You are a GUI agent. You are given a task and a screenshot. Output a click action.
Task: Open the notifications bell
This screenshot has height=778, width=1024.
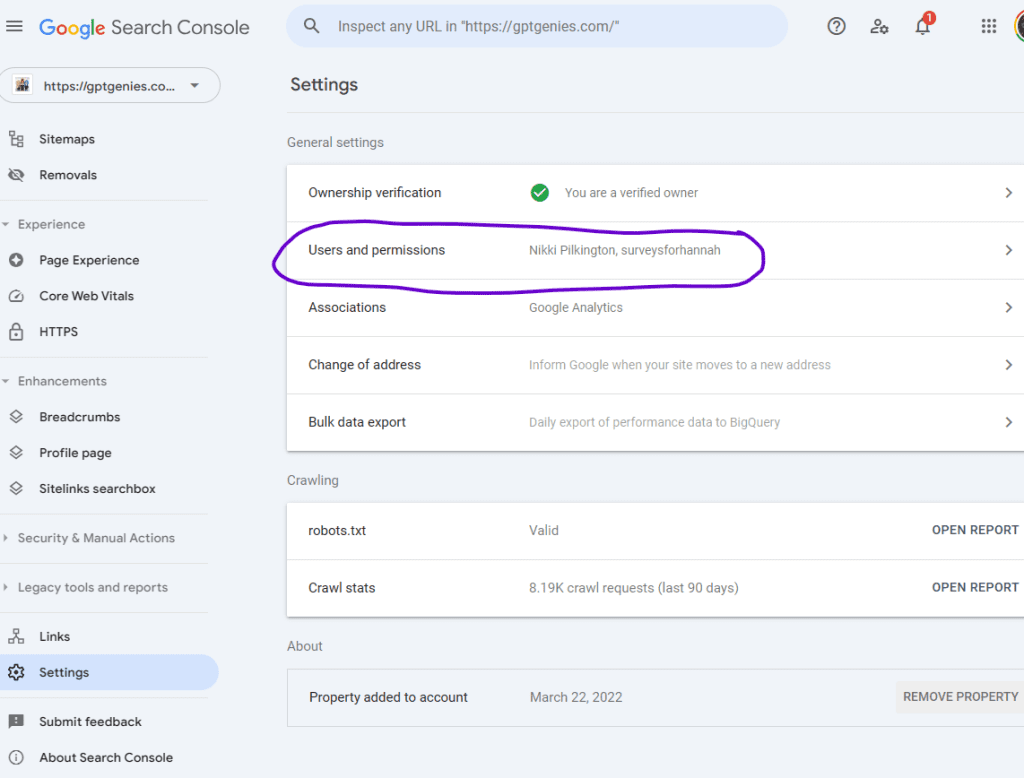coord(922,27)
